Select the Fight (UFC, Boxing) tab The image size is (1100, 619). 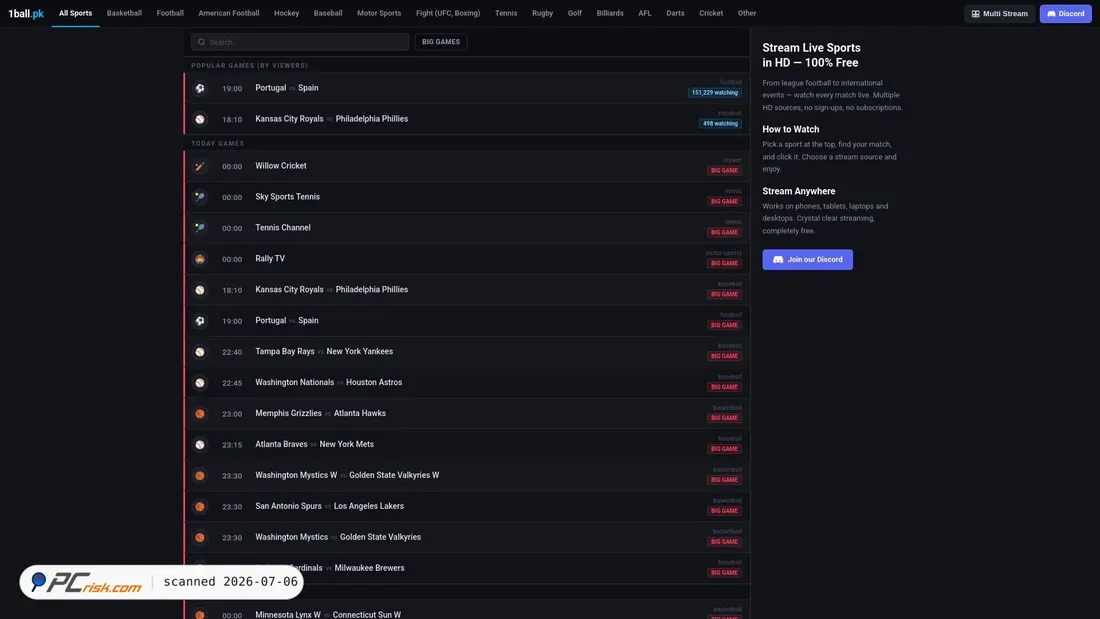coord(448,13)
